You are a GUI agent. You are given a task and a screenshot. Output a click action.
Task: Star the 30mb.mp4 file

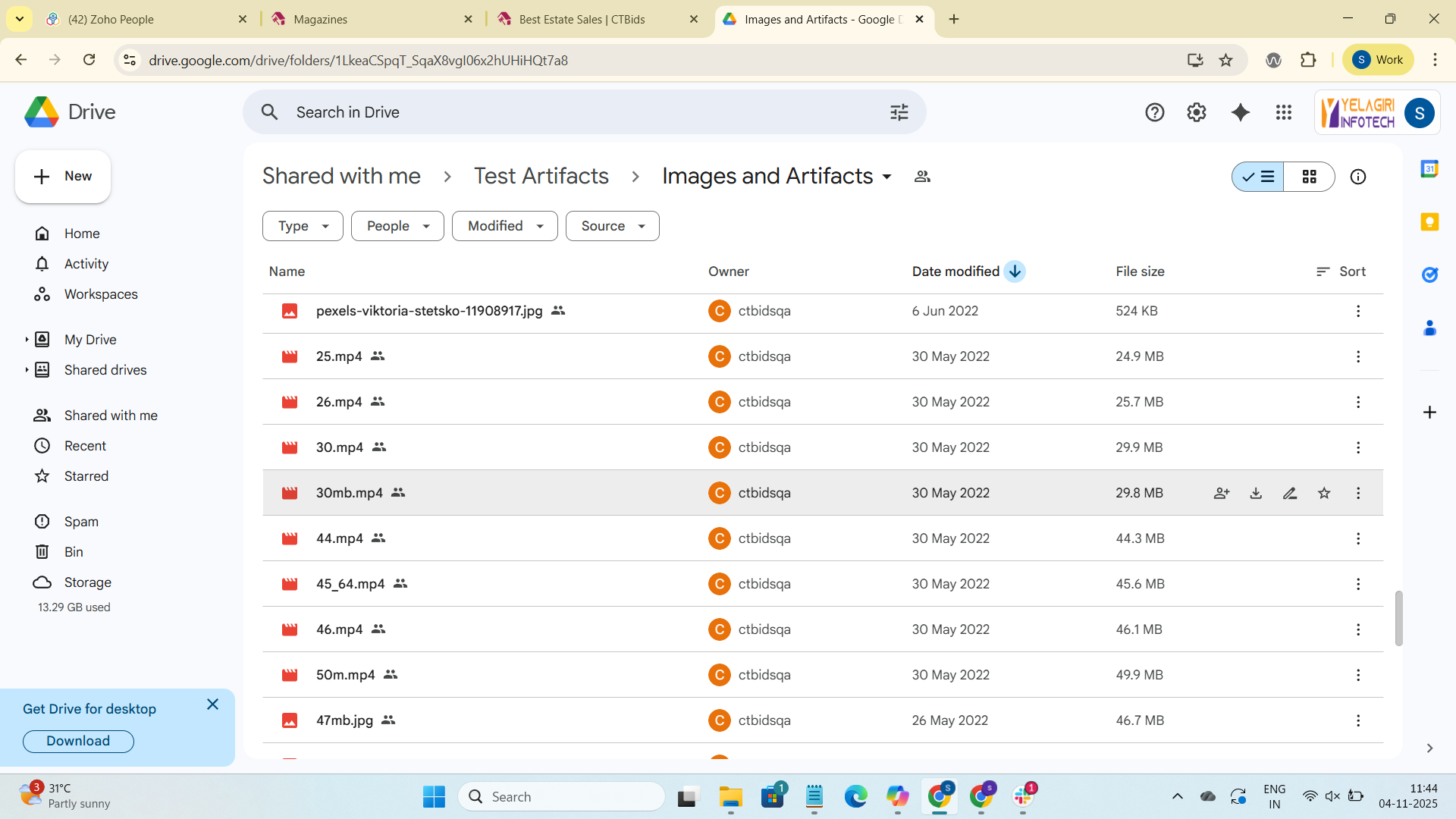[x=1324, y=493]
